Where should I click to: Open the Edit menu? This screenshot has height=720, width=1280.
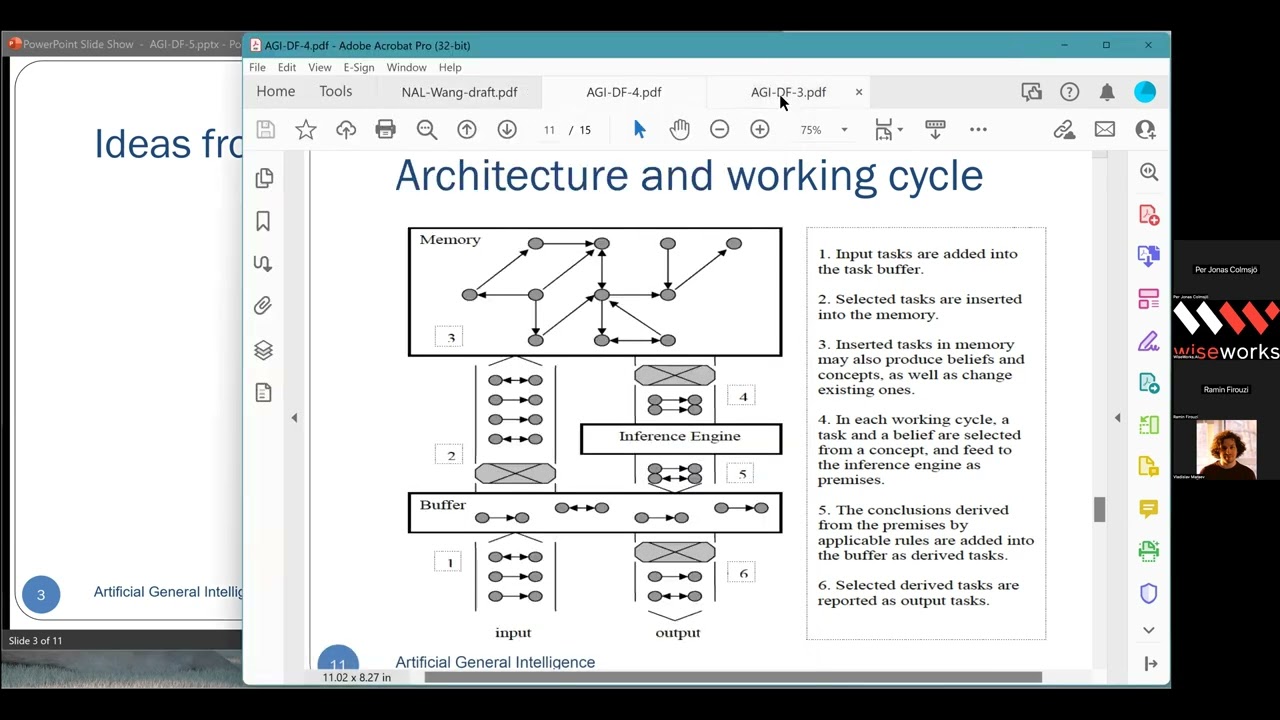[x=287, y=67]
